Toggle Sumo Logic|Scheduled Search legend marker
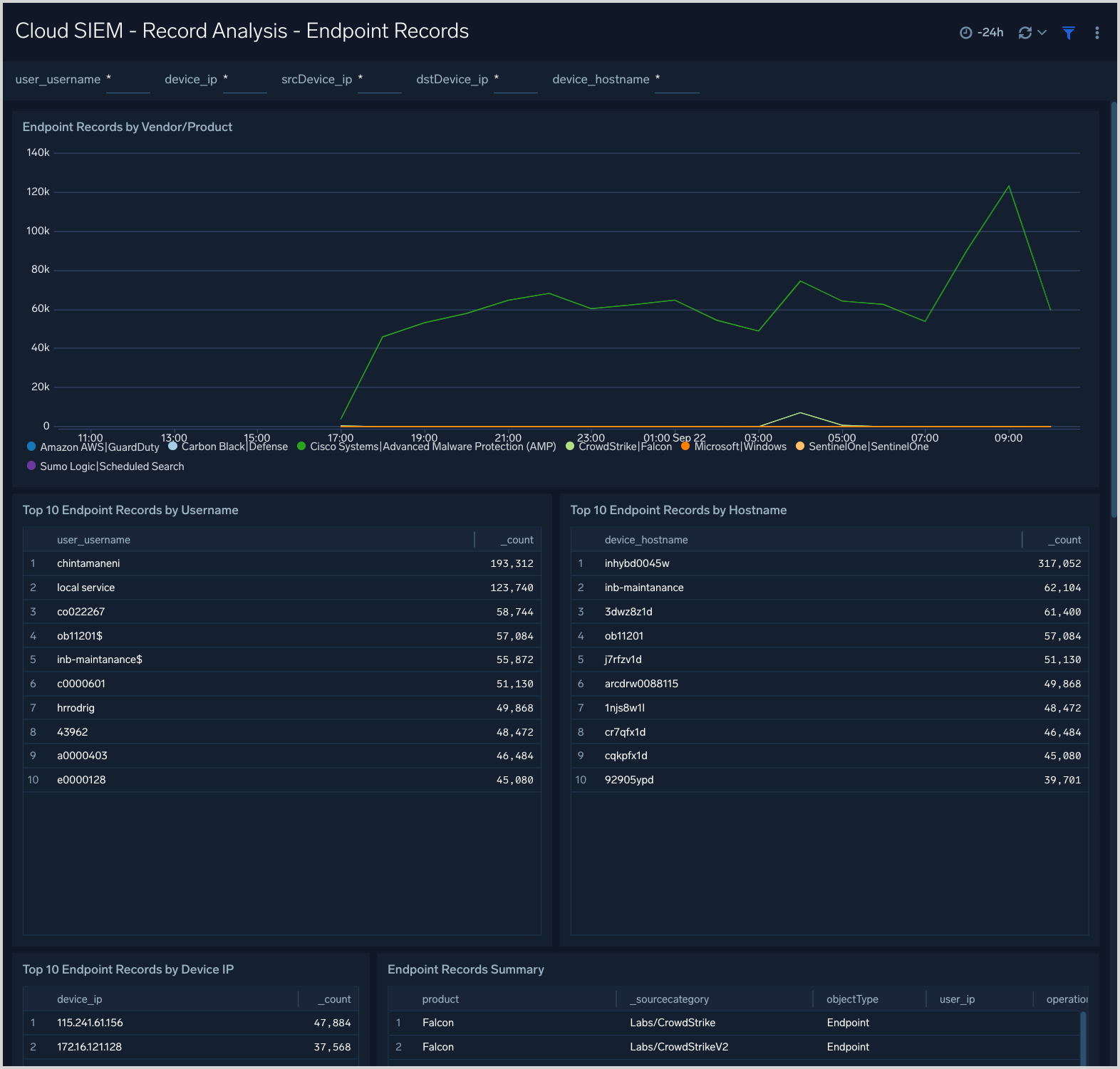This screenshot has width=1120, height=1069. 31,466
